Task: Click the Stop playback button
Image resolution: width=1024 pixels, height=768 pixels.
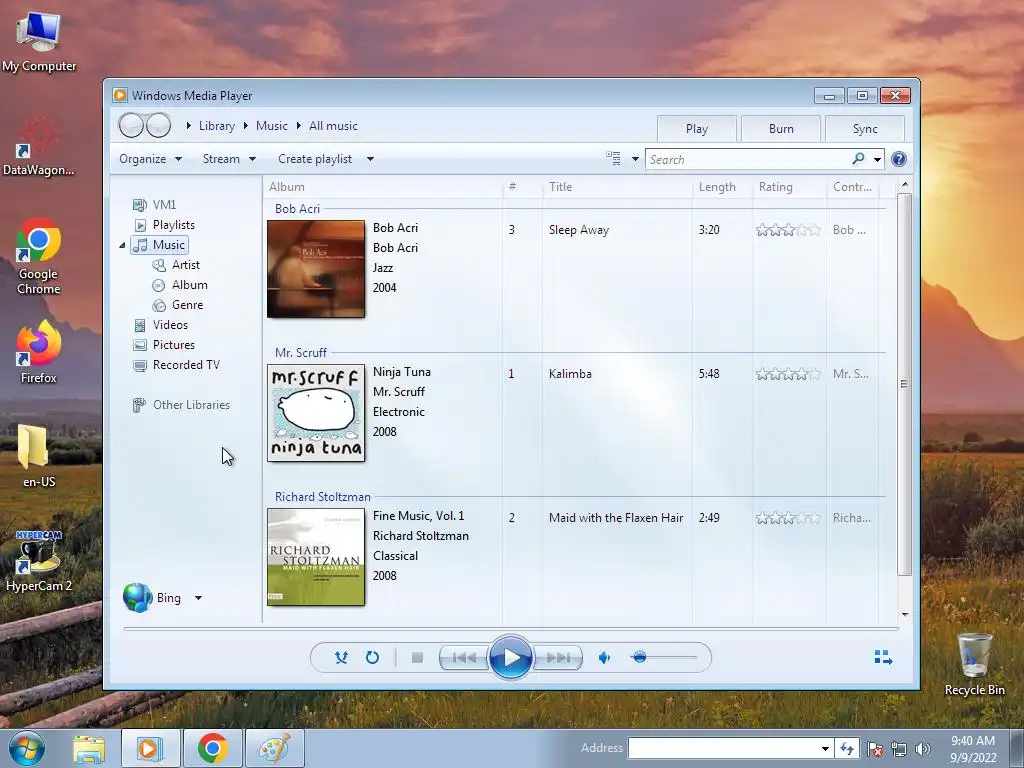Action: (x=417, y=658)
